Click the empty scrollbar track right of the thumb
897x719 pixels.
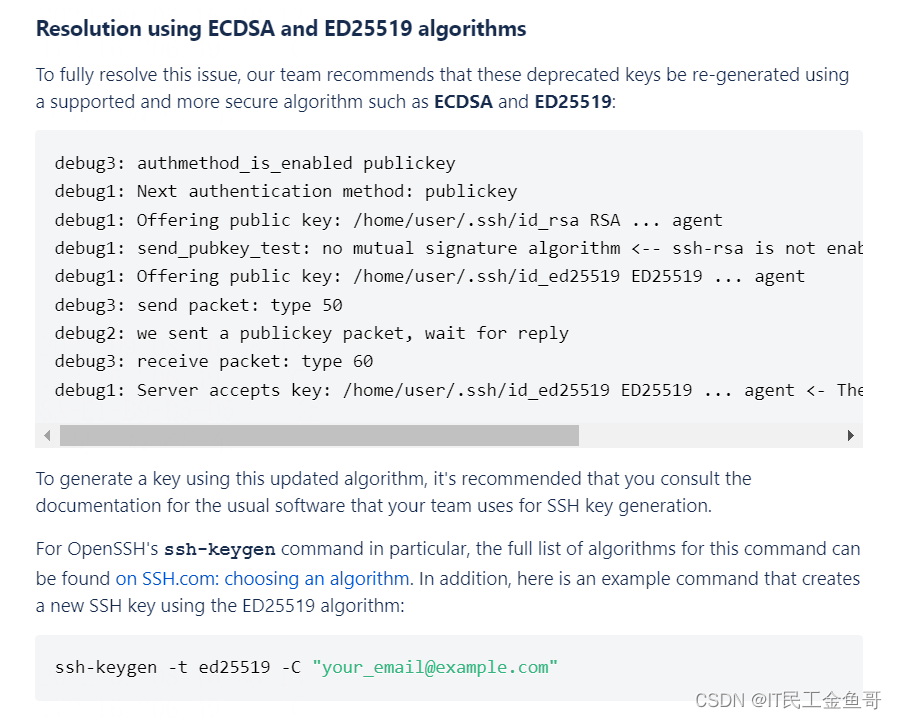tap(708, 435)
